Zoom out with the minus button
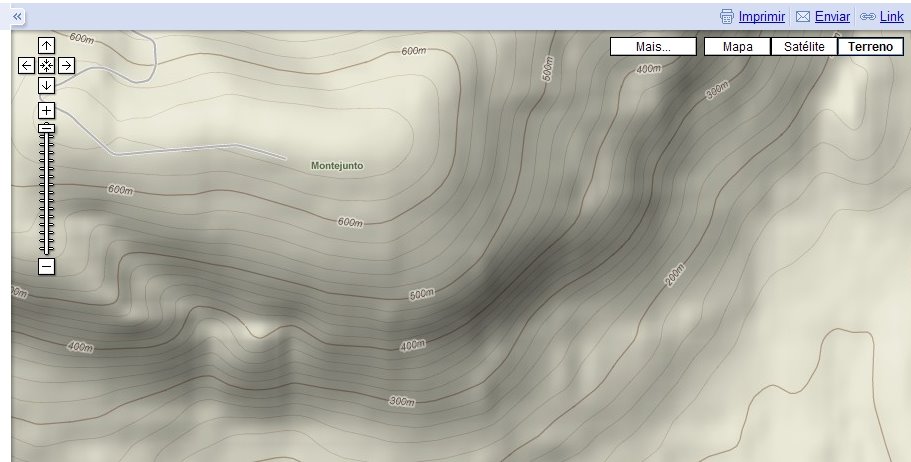 pos(46,266)
